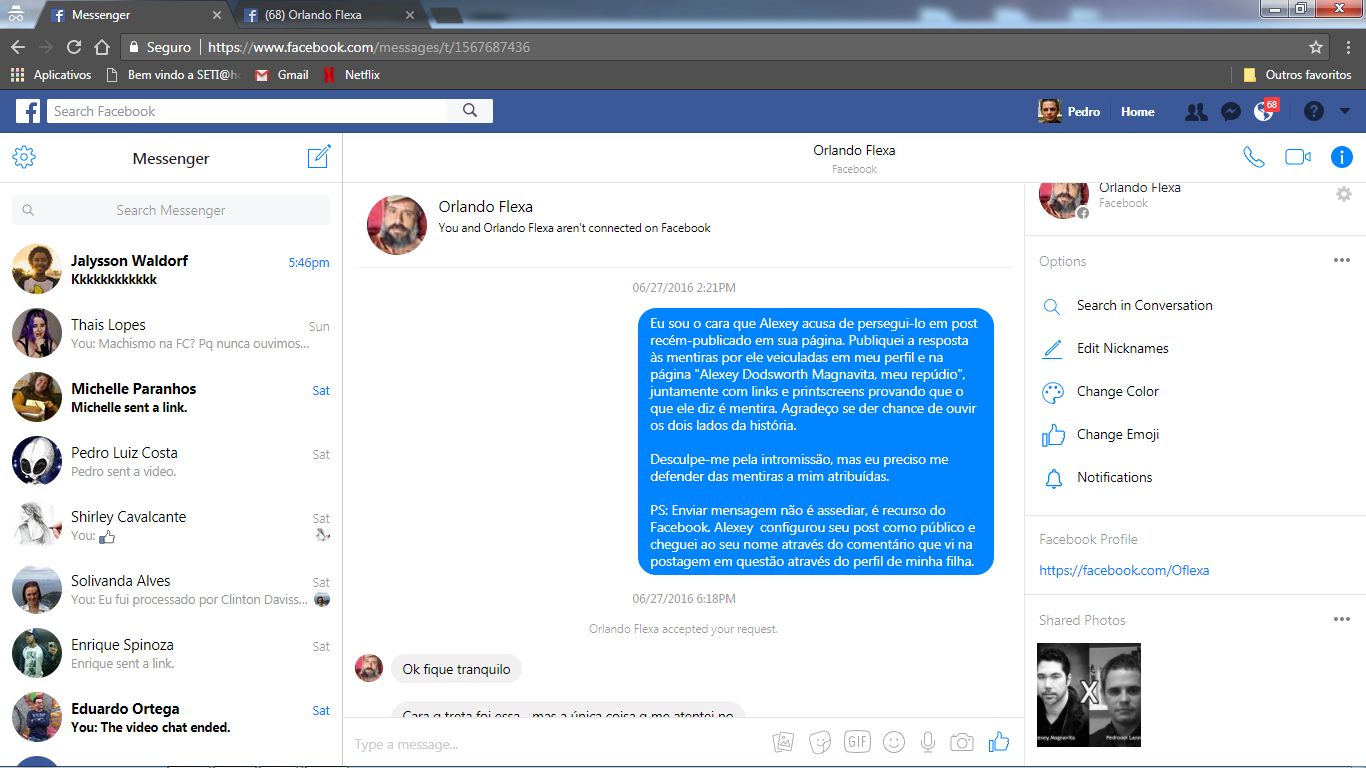Open the conversation with Thais Lopes
1366x768 pixels.
(x=171, y=334)
